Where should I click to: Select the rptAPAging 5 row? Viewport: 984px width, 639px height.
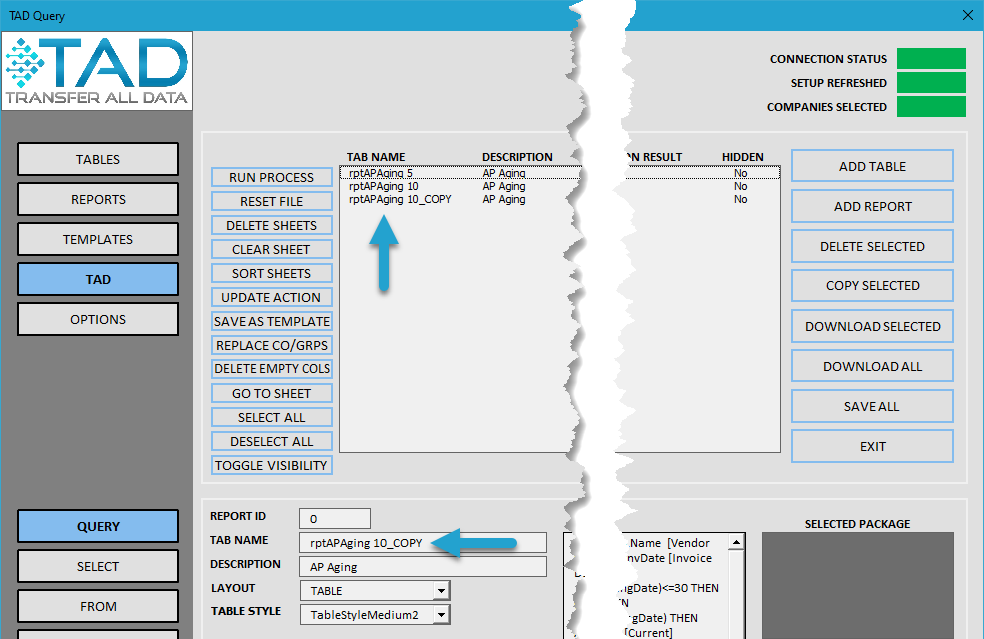pos(560,173)
